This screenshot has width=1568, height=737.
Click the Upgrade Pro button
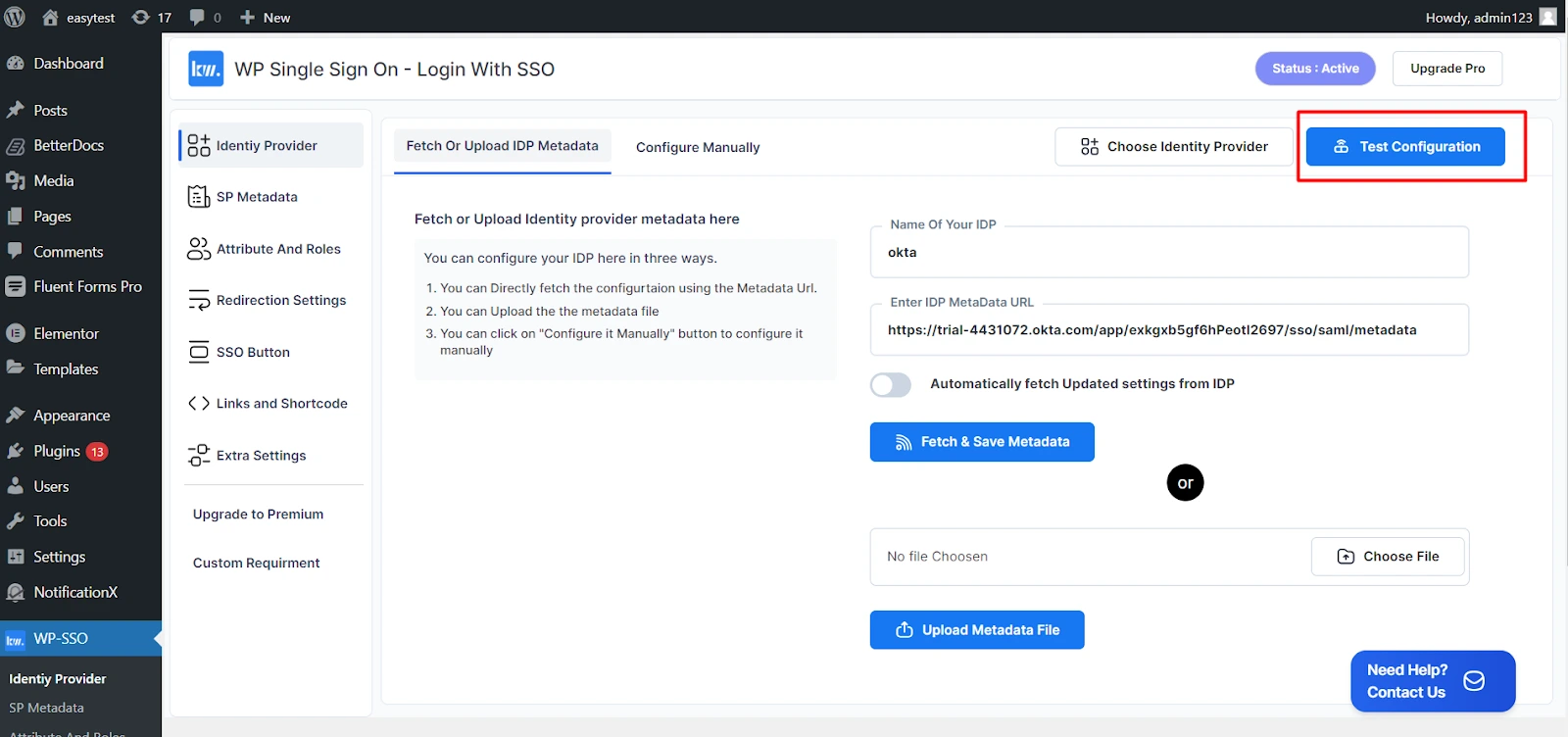[1447, 69]
